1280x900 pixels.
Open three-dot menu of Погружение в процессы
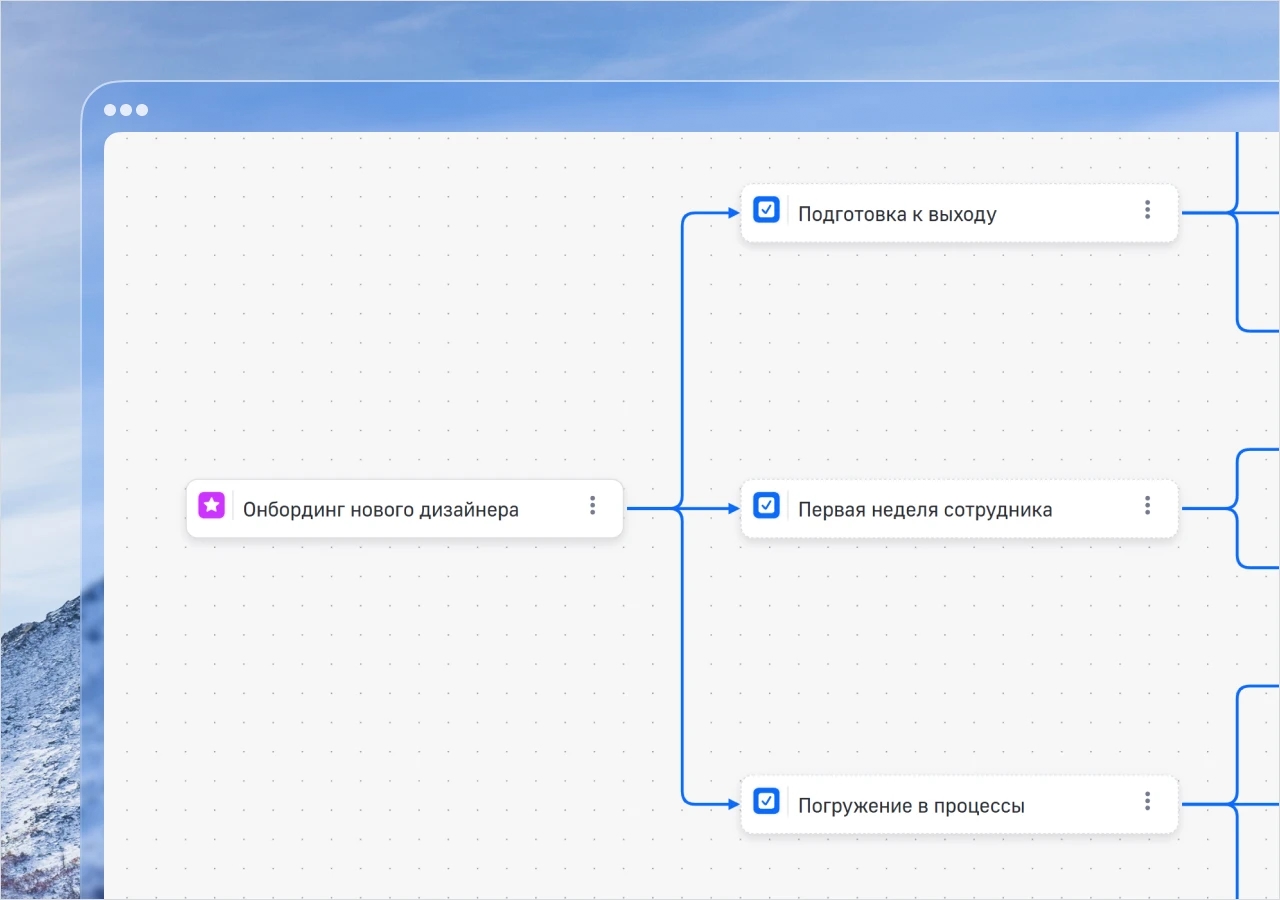point(1147,802)
